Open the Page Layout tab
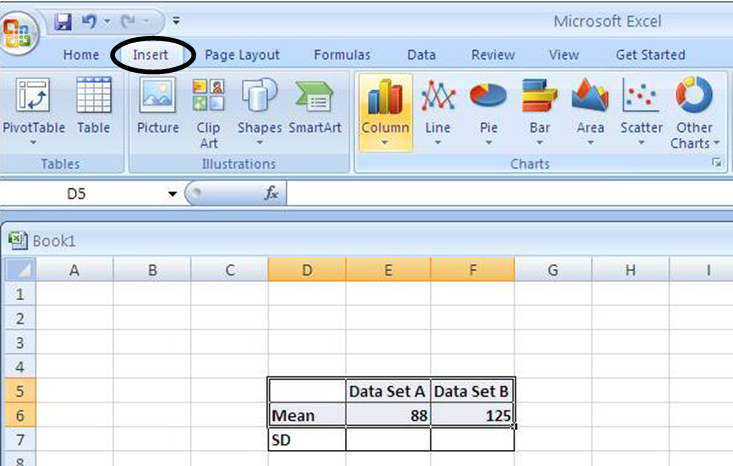Image resolution: width=733 pixels, height=466 pixels. tap(242, 55)
